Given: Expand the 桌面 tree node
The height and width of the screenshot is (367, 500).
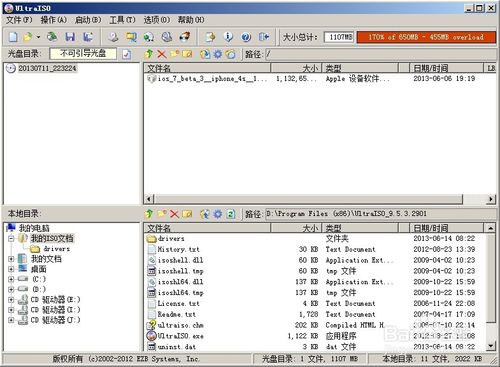Looking at the screenshot, I should coord(11,269).
